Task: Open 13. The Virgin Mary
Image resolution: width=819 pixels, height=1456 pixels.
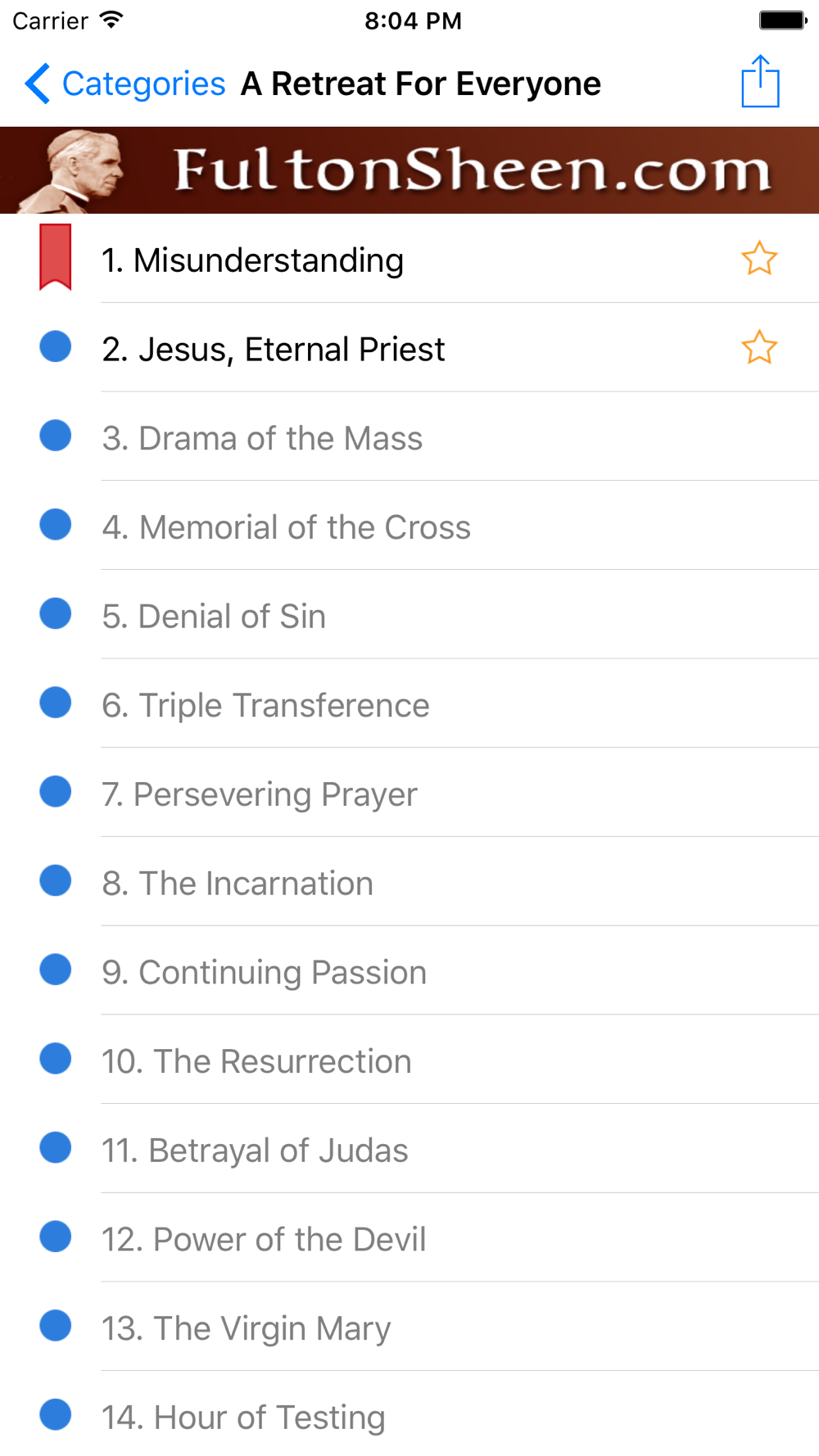Action: click(246, 1329)
